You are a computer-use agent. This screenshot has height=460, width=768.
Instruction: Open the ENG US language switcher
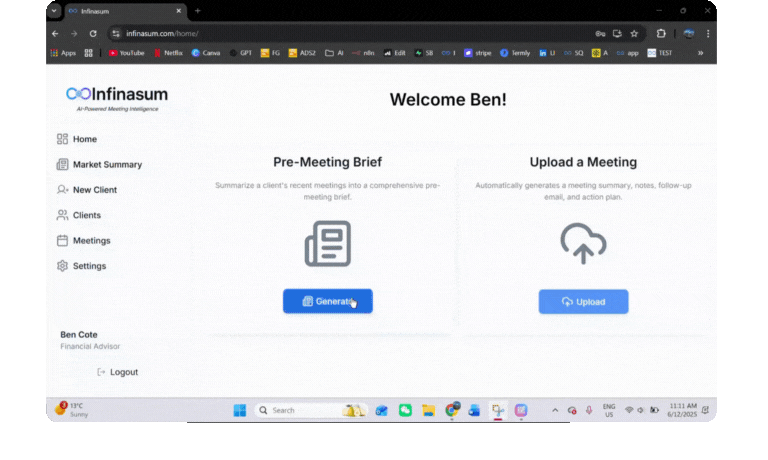tap(609, 411)
